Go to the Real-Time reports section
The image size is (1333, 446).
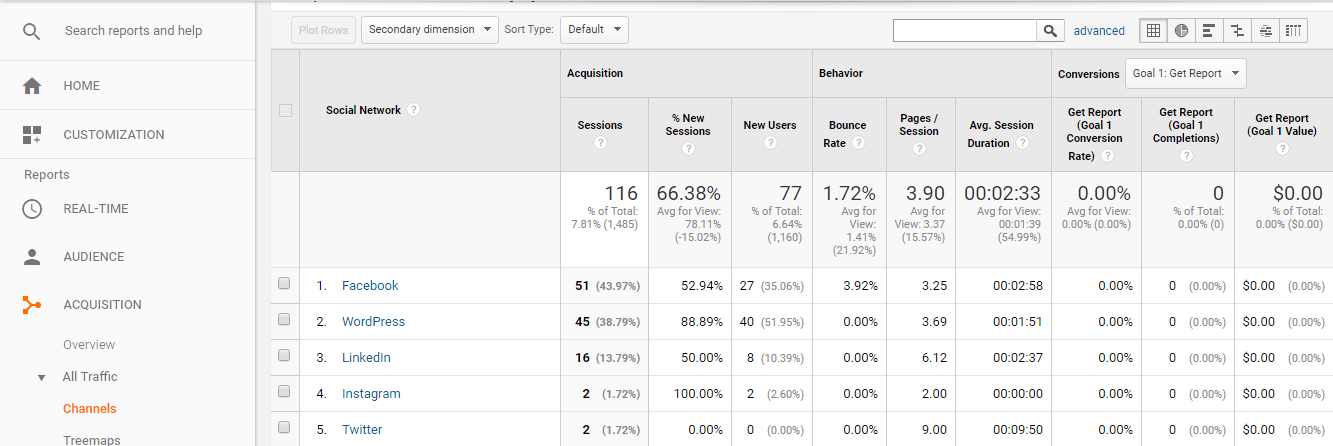[x=95, y=209]
